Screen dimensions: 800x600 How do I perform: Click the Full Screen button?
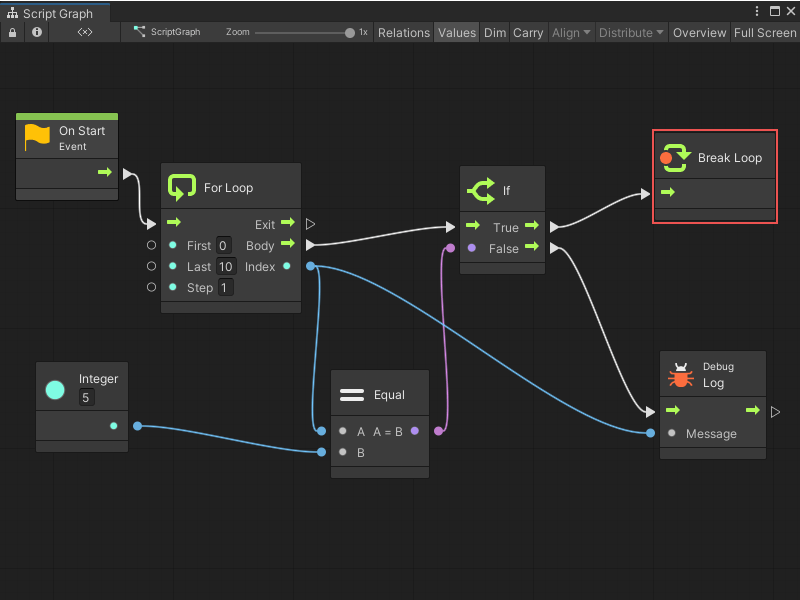(x=764, y=32)
